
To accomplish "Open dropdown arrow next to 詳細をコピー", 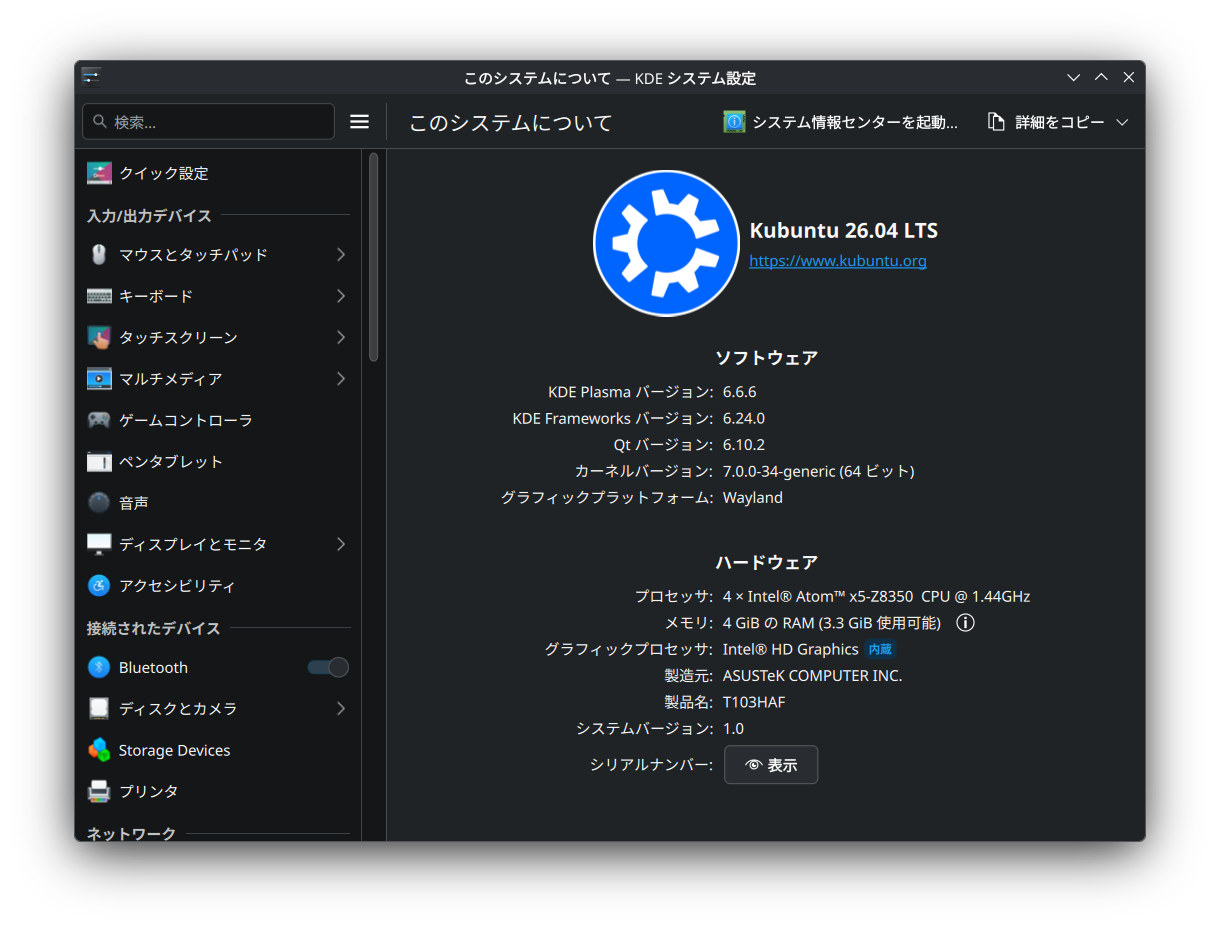I will (x=1122, y=122).
